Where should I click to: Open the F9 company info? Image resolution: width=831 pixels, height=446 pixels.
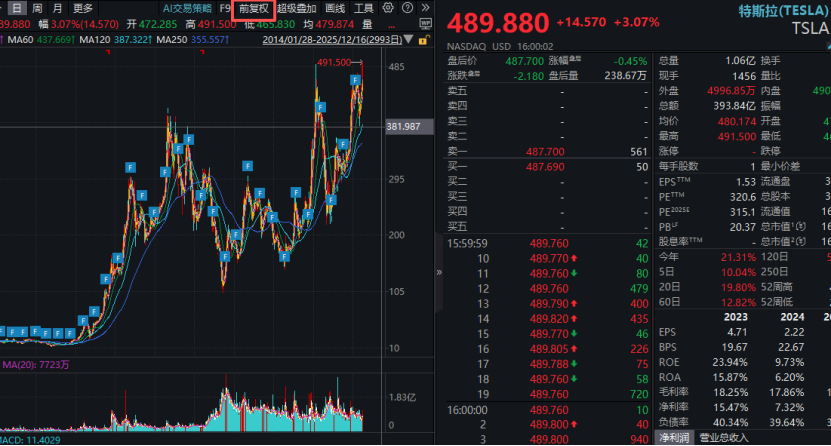tap(225, 8)
